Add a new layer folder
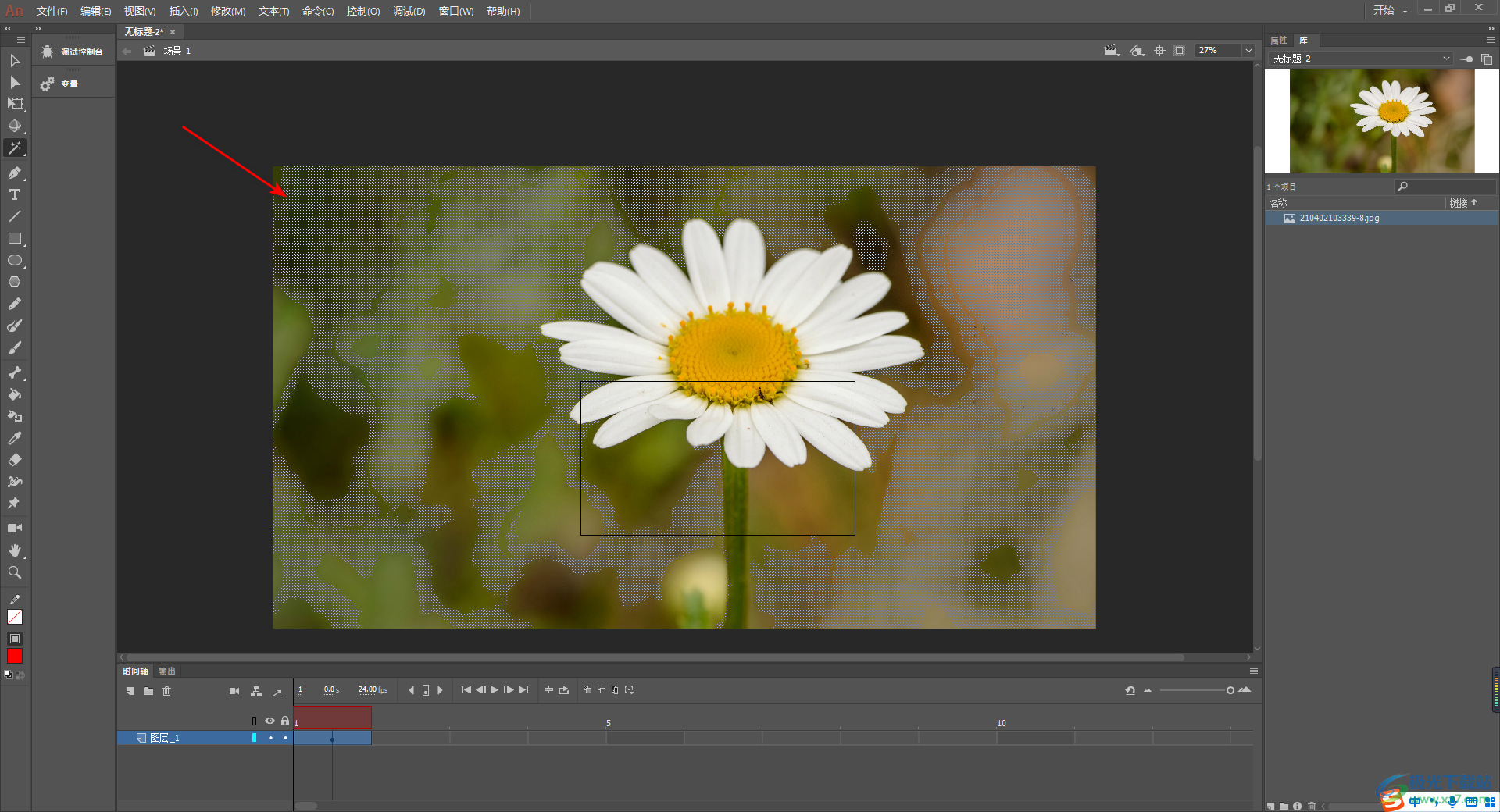The image size is (1500, 812). (148, 691)
